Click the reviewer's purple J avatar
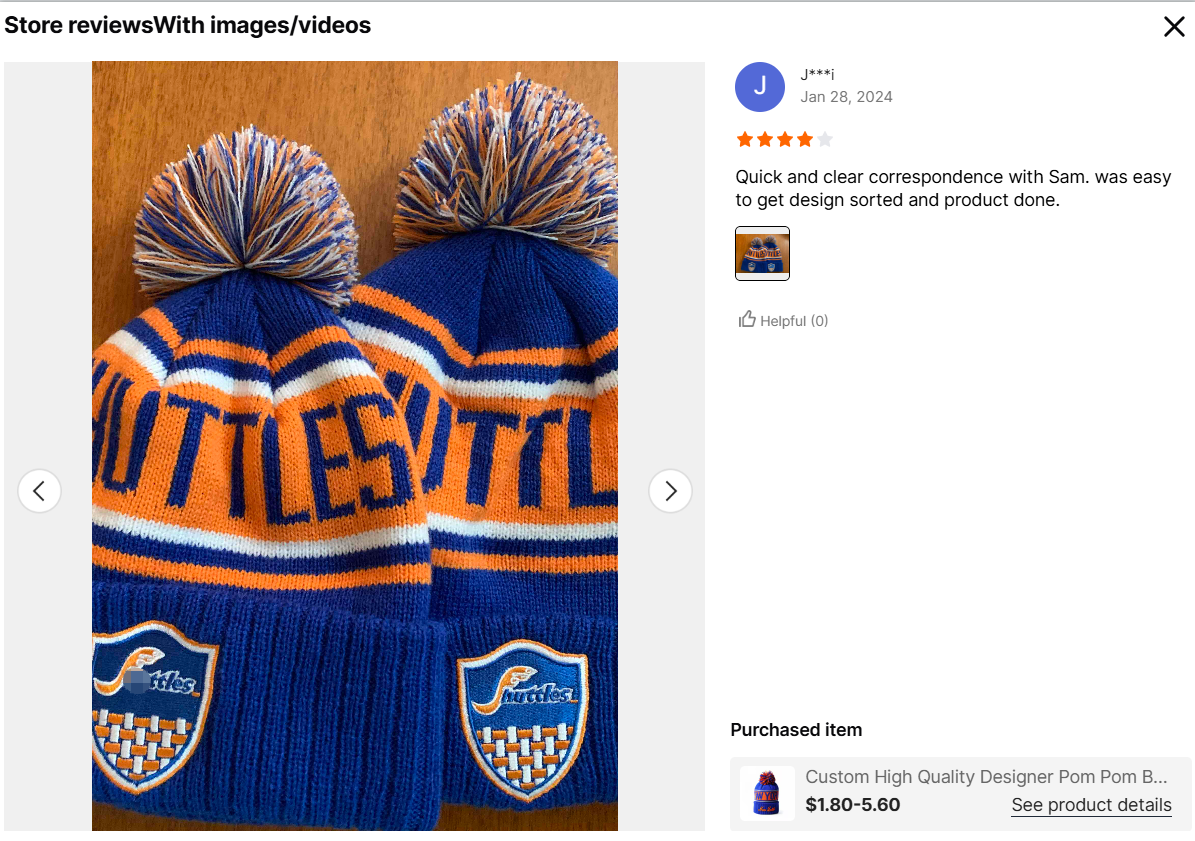The image size is (1195, 841). tap(760, 86)
